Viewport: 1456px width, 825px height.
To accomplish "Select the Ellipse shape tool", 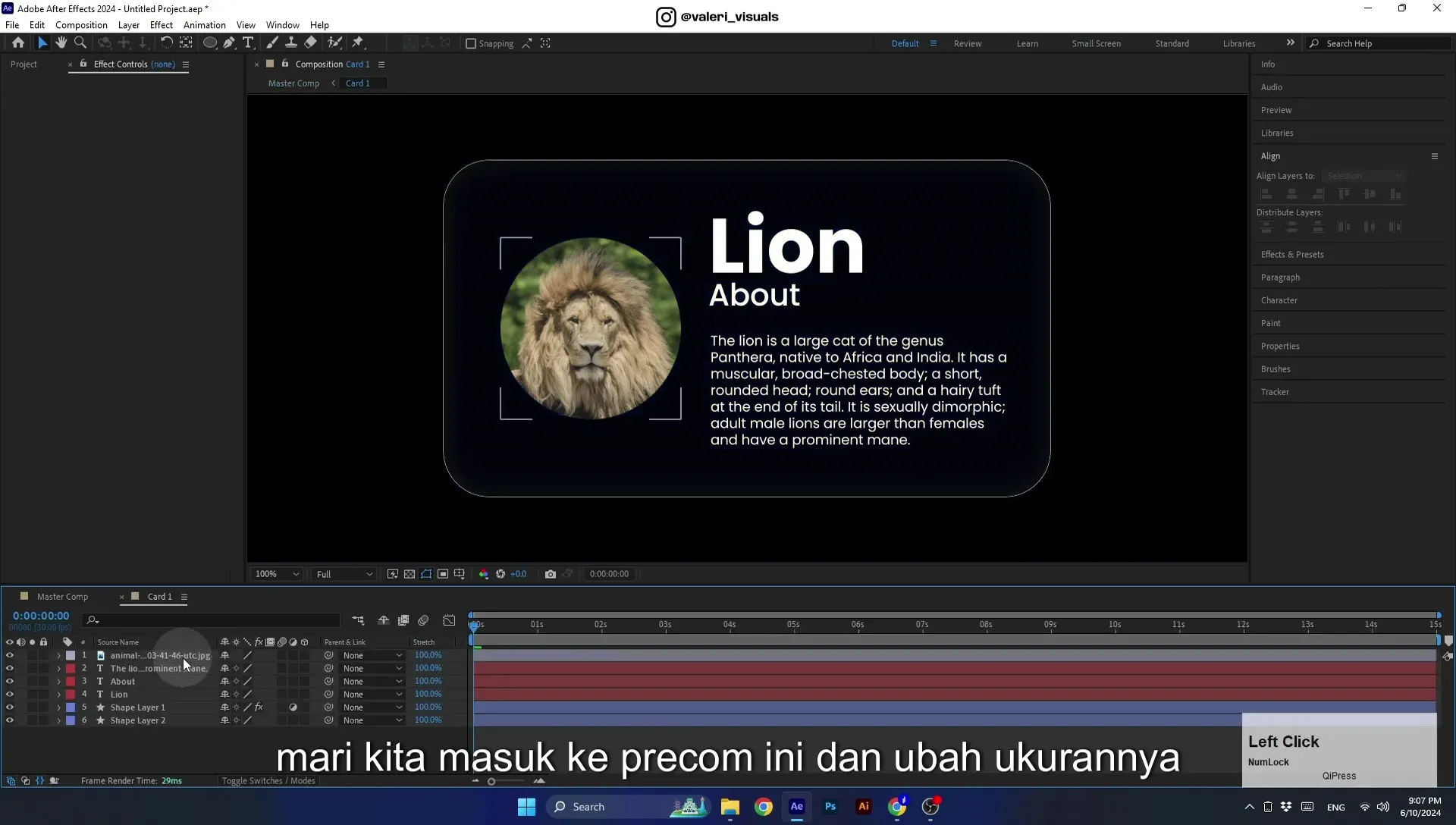I will 210,43.
